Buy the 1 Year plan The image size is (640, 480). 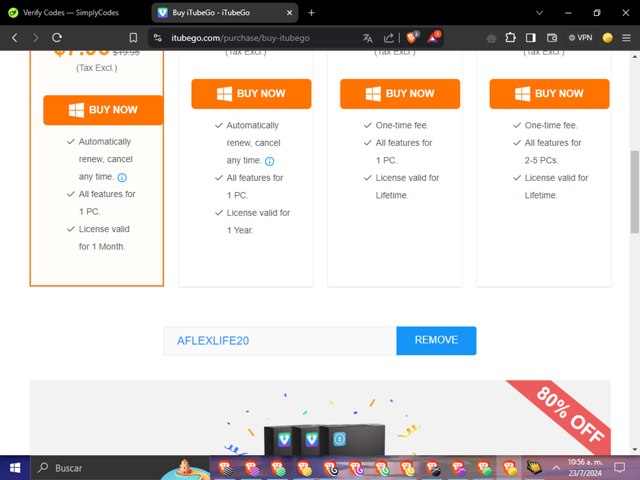[251, 94]
